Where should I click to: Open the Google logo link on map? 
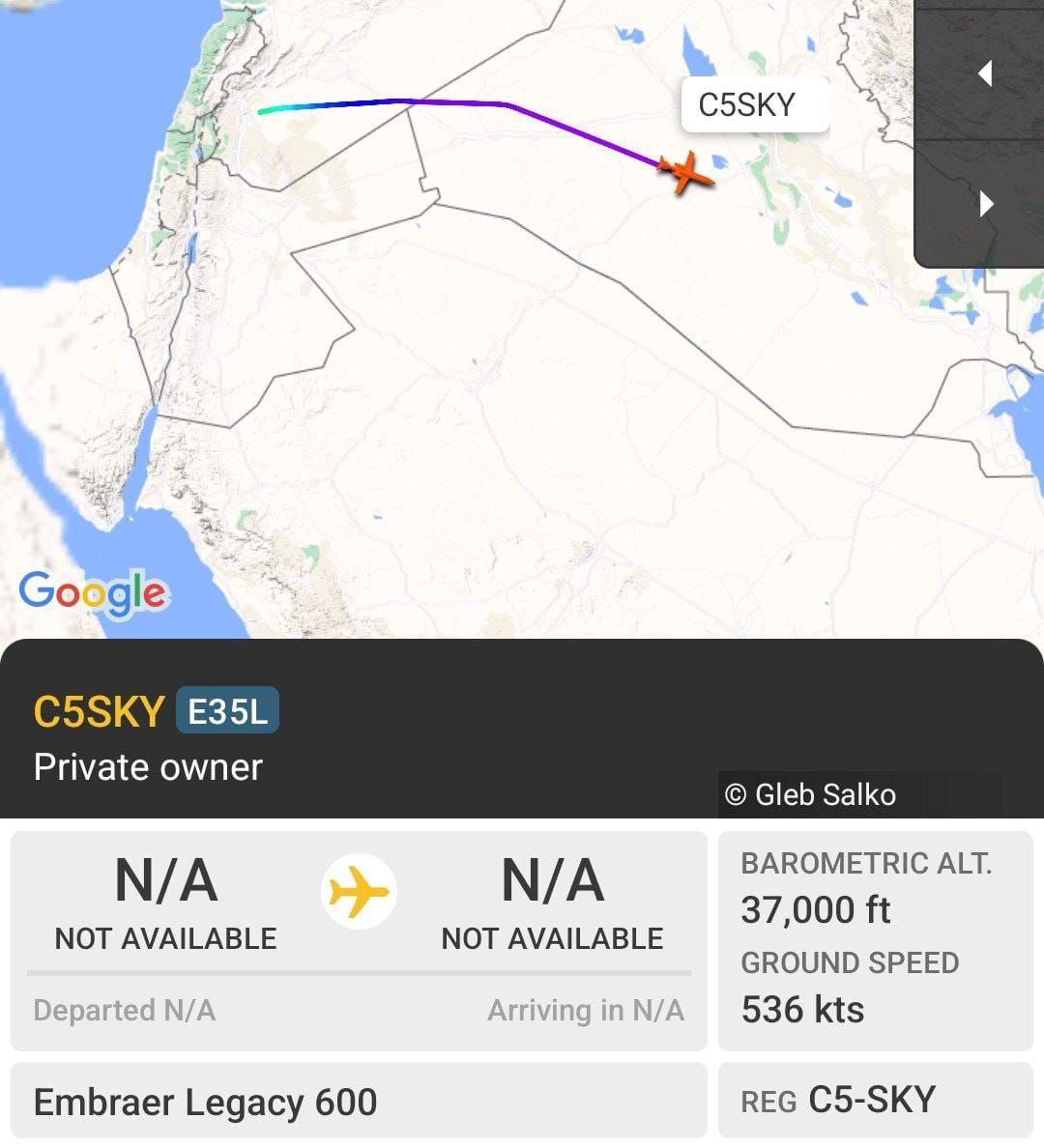(x=95, y=593)
